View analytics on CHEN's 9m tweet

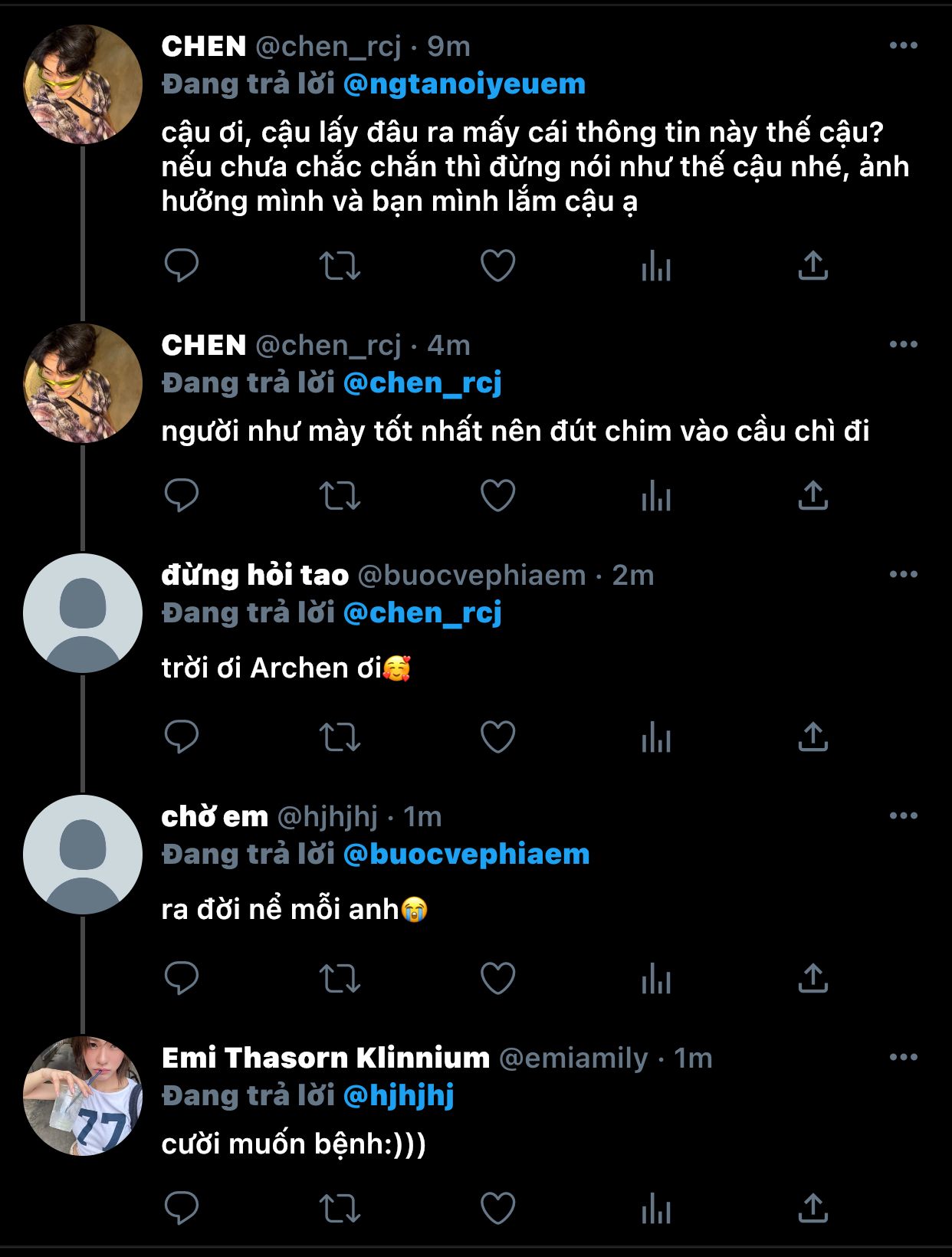point(656,266)
